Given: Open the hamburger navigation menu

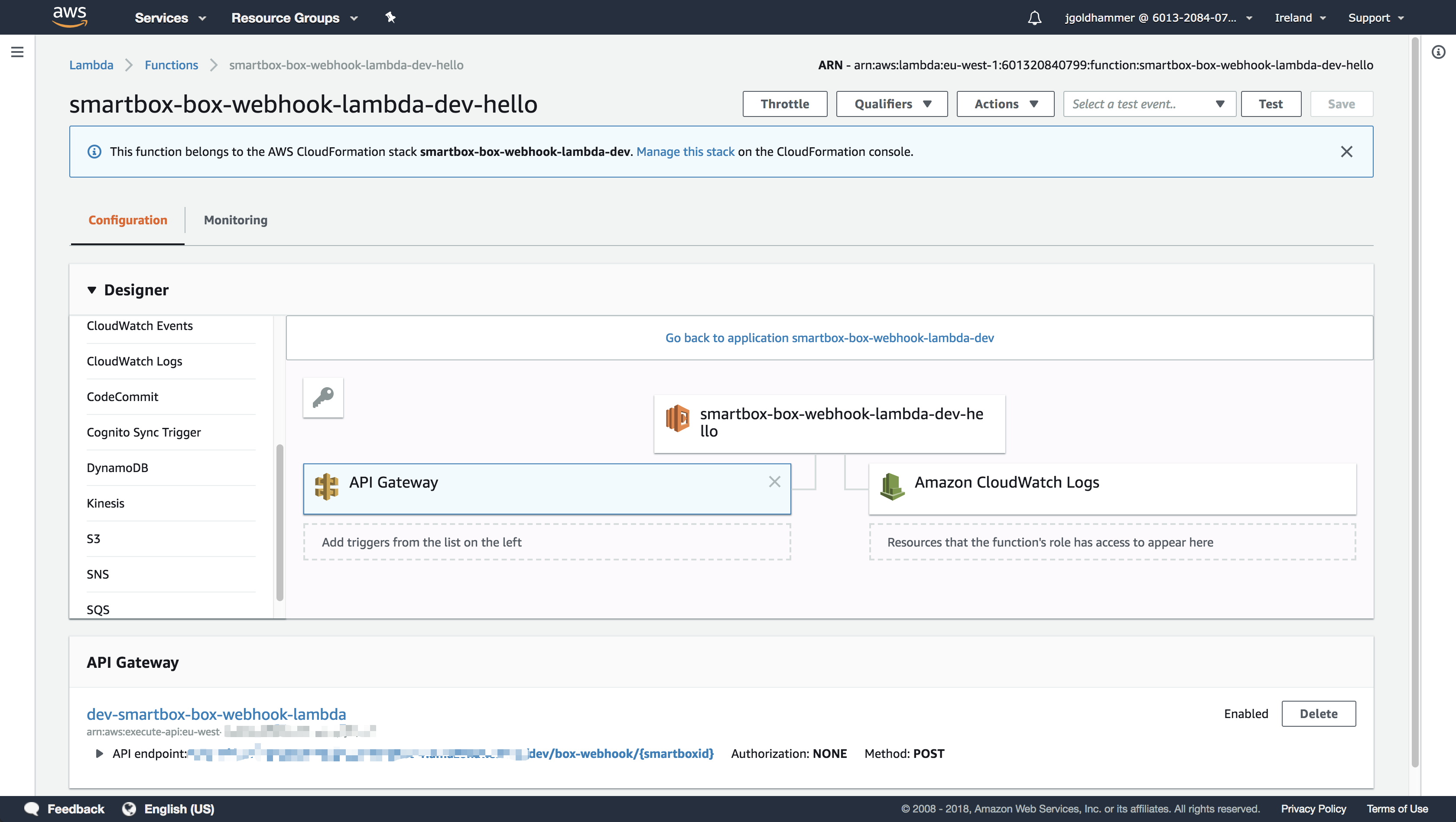Looking at the screenshot, I should click(x=17, y=52).
